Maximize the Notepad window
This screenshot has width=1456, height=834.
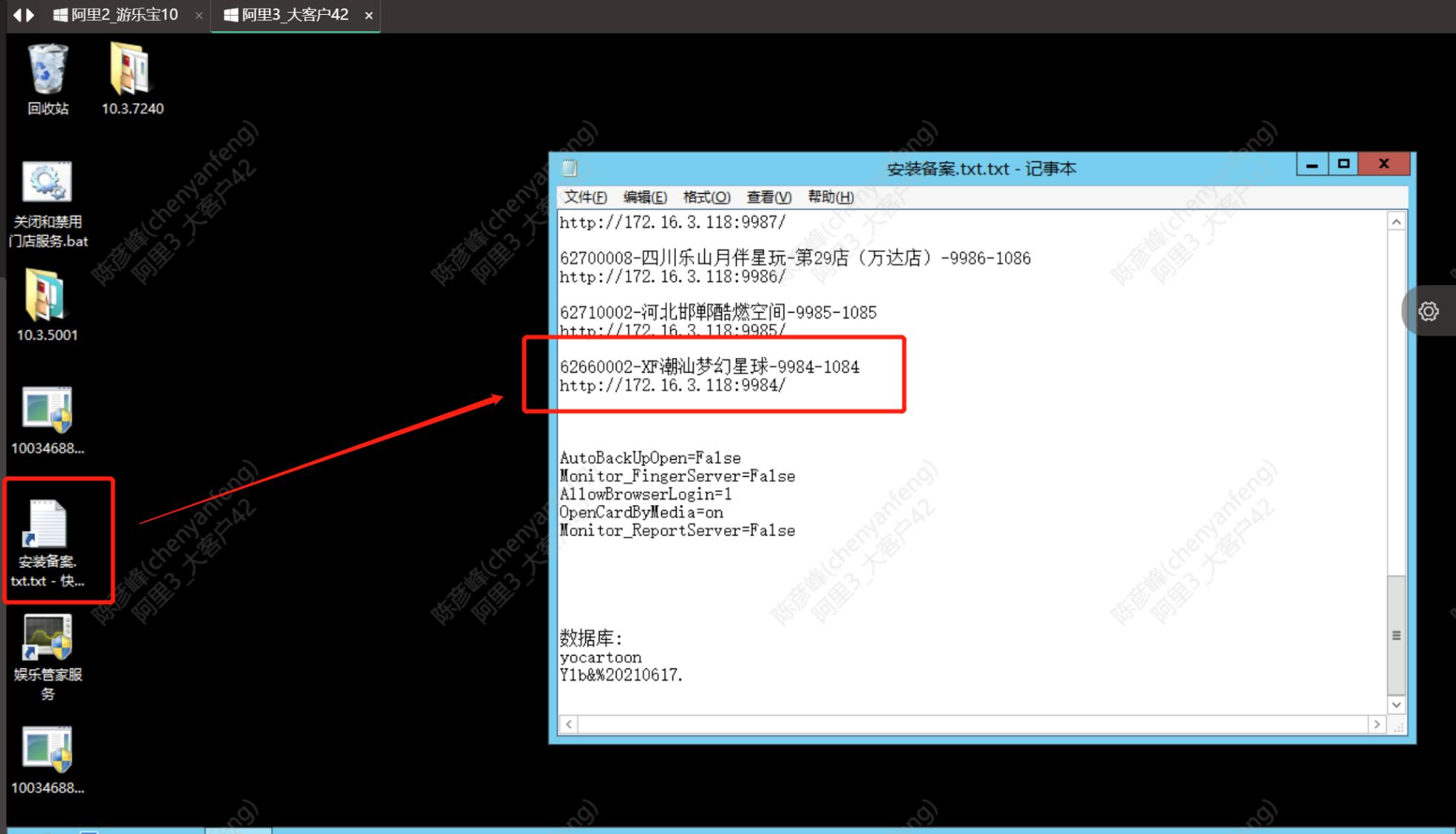(1343, 164)
